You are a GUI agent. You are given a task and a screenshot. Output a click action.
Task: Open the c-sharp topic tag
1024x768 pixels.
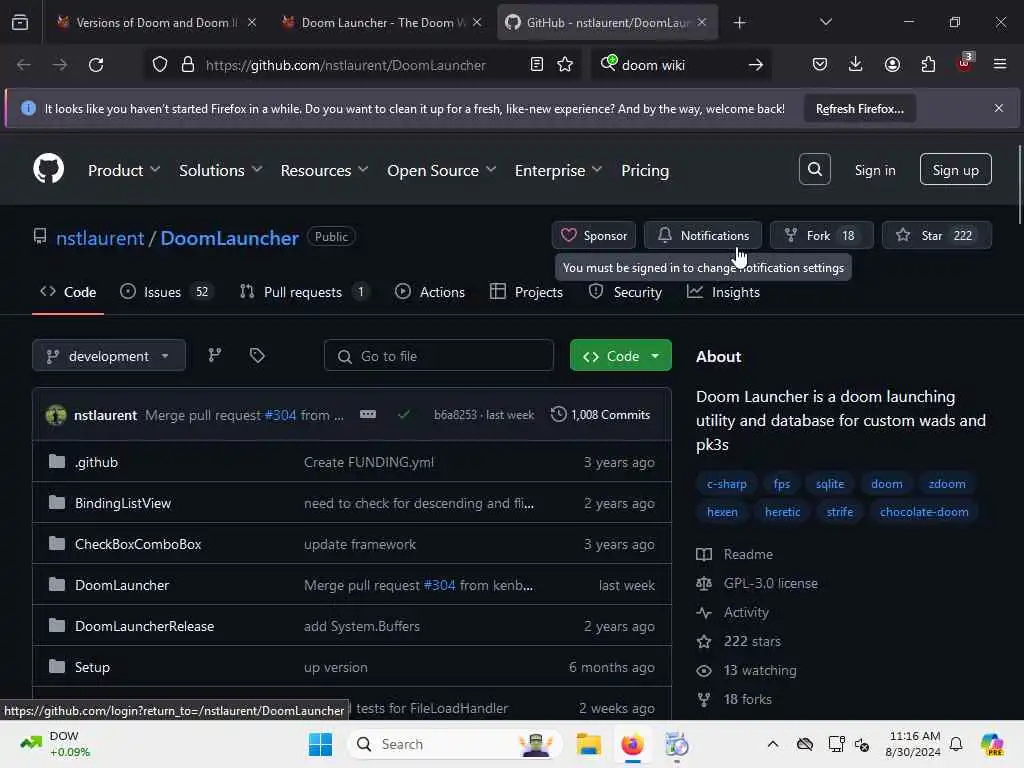coord(726,484)
